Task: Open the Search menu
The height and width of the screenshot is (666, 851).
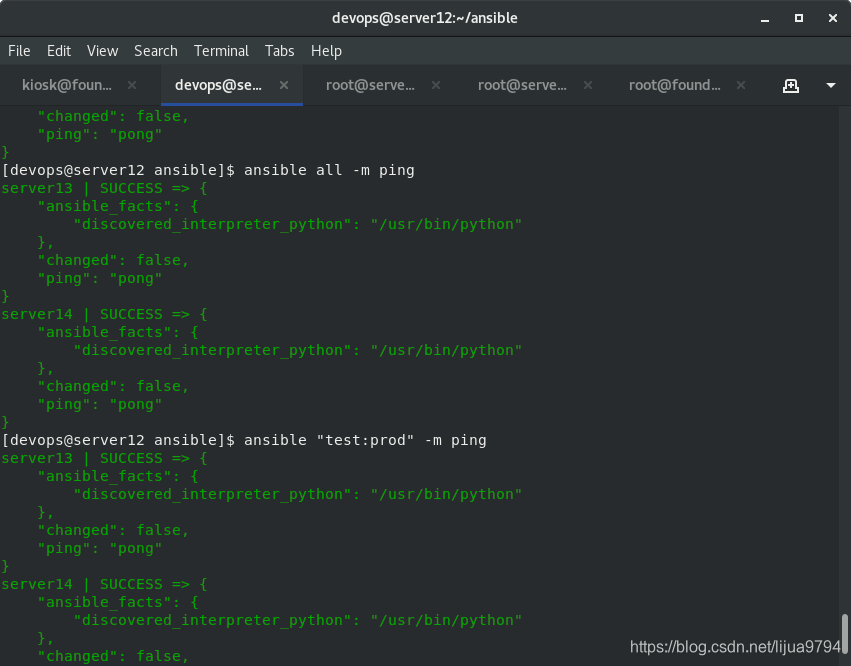Action: tap(156, 51)
